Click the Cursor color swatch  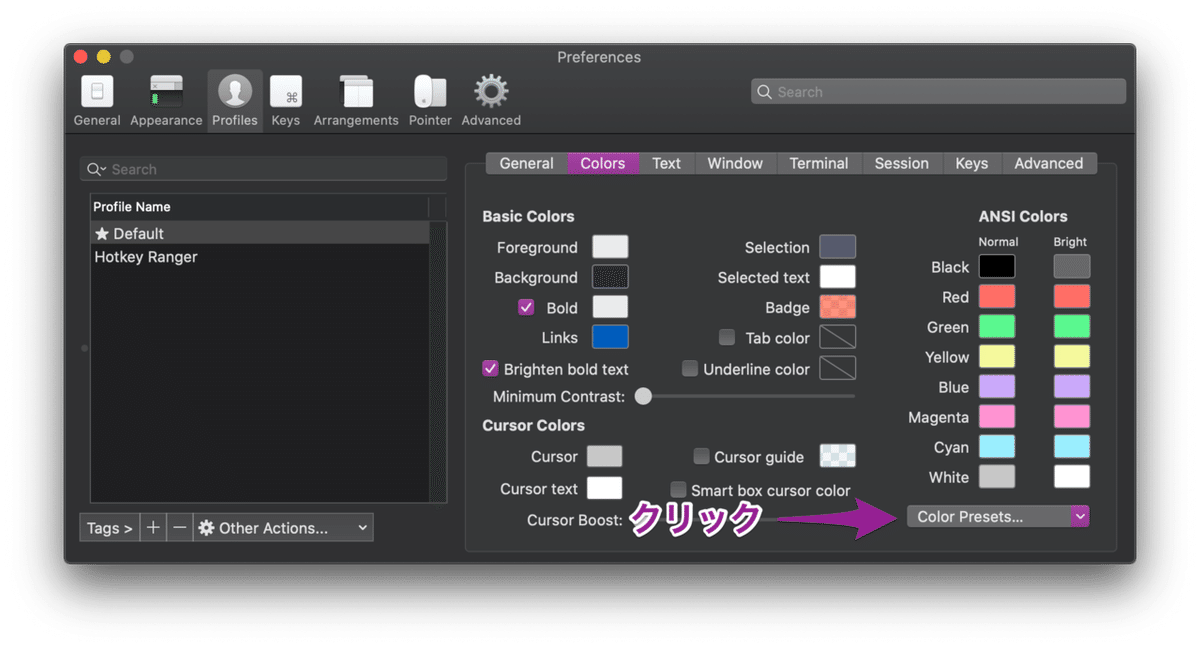click(604, 456)
